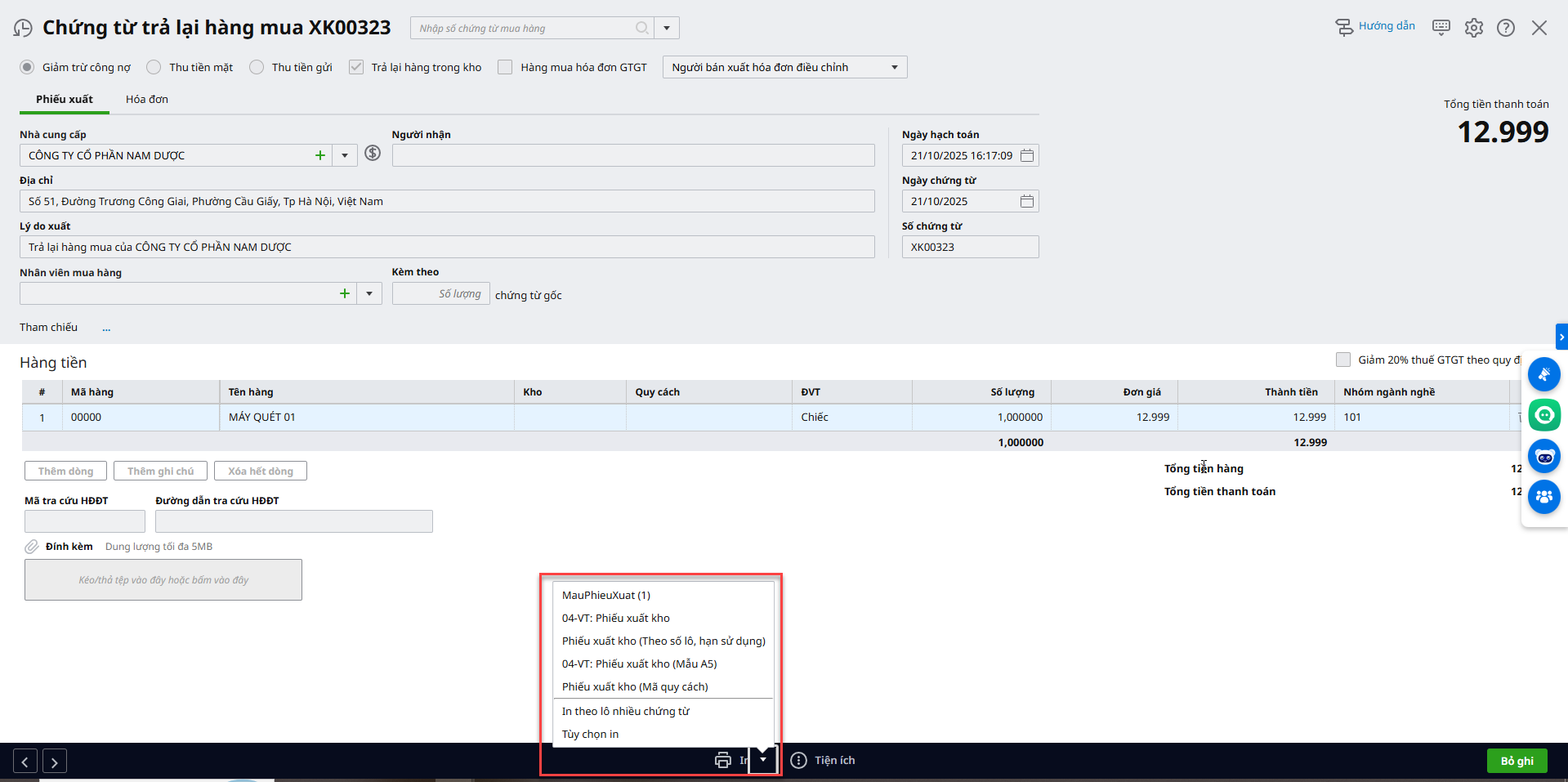Open the help question mark icon
This screenshot has width=1568, height=782.
1505,28
